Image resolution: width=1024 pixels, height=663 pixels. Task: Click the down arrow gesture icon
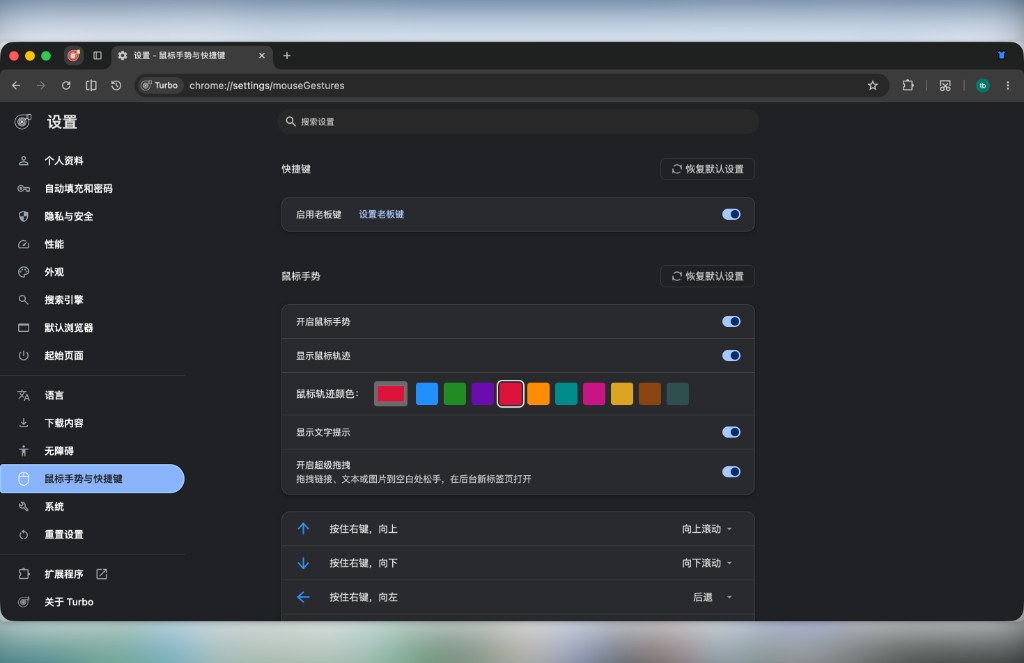(303, 563)
